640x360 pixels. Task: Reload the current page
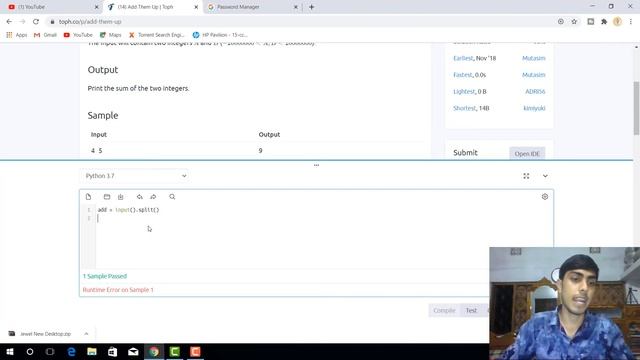point(36,22)
